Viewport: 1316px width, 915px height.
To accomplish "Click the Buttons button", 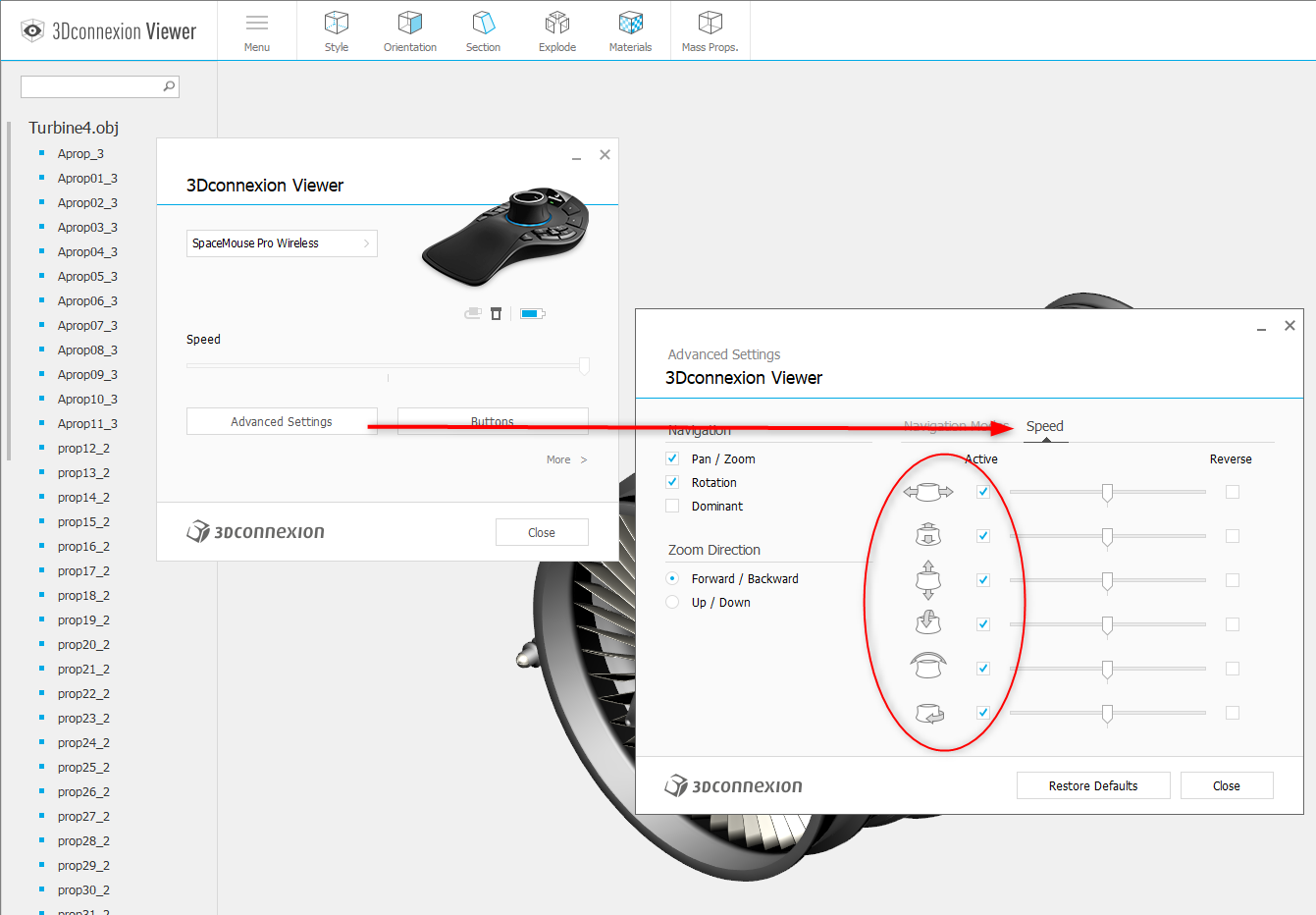I will pos(493,421).
